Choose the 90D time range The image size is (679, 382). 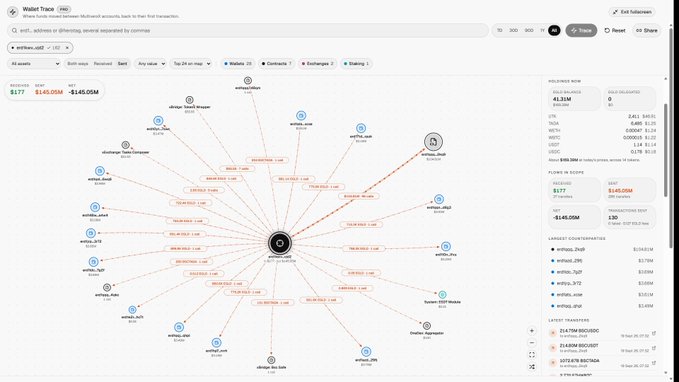tap(529, 30)
